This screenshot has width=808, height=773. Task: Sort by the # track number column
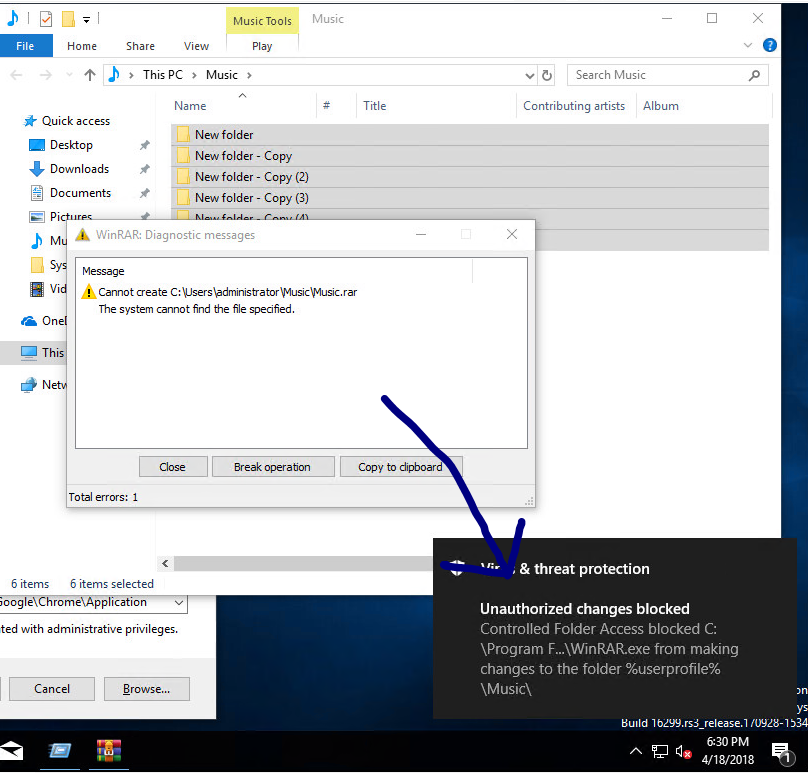pos(326,106)
